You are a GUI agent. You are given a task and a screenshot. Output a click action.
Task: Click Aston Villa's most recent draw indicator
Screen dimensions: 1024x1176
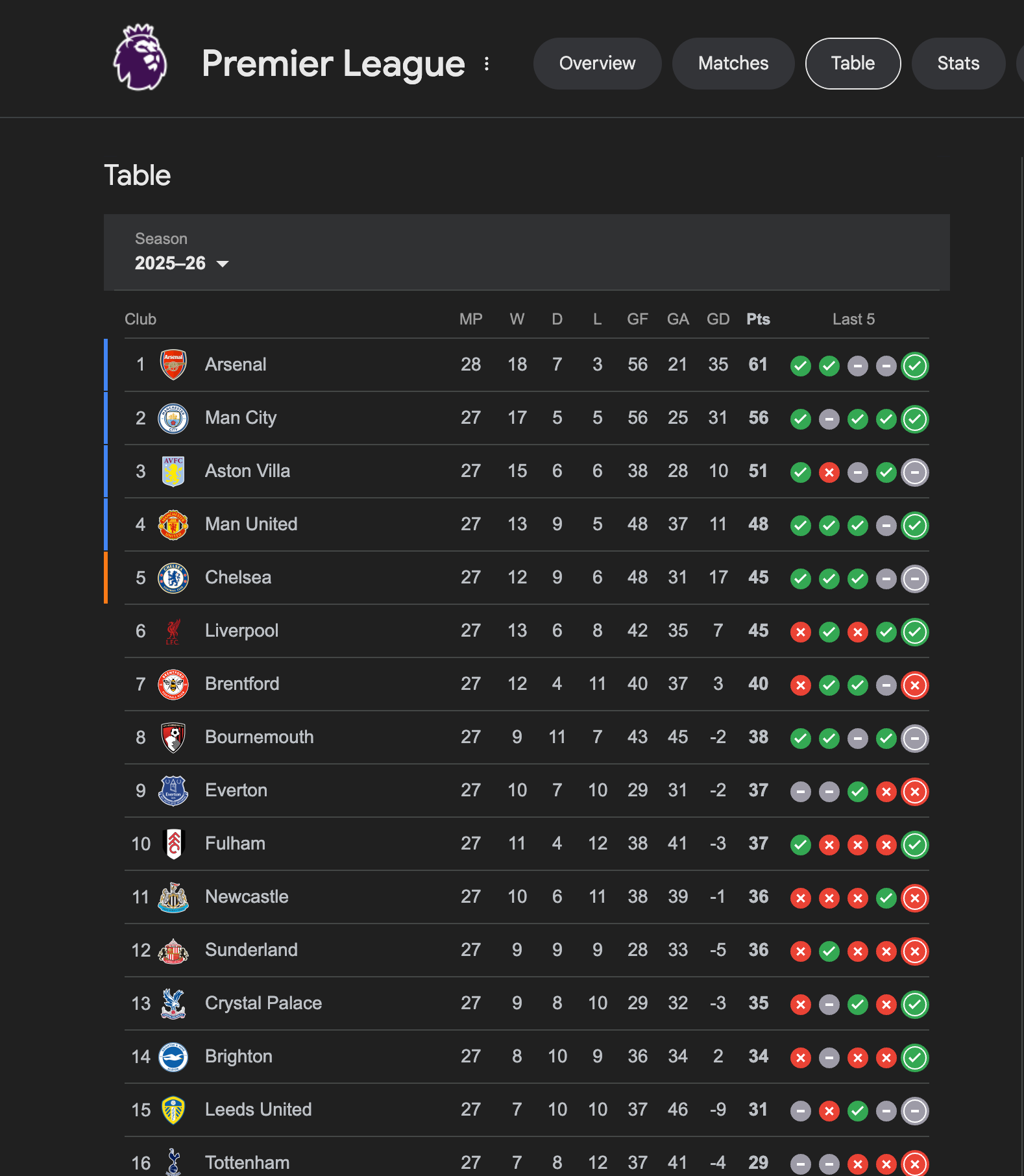pos(915,472)
